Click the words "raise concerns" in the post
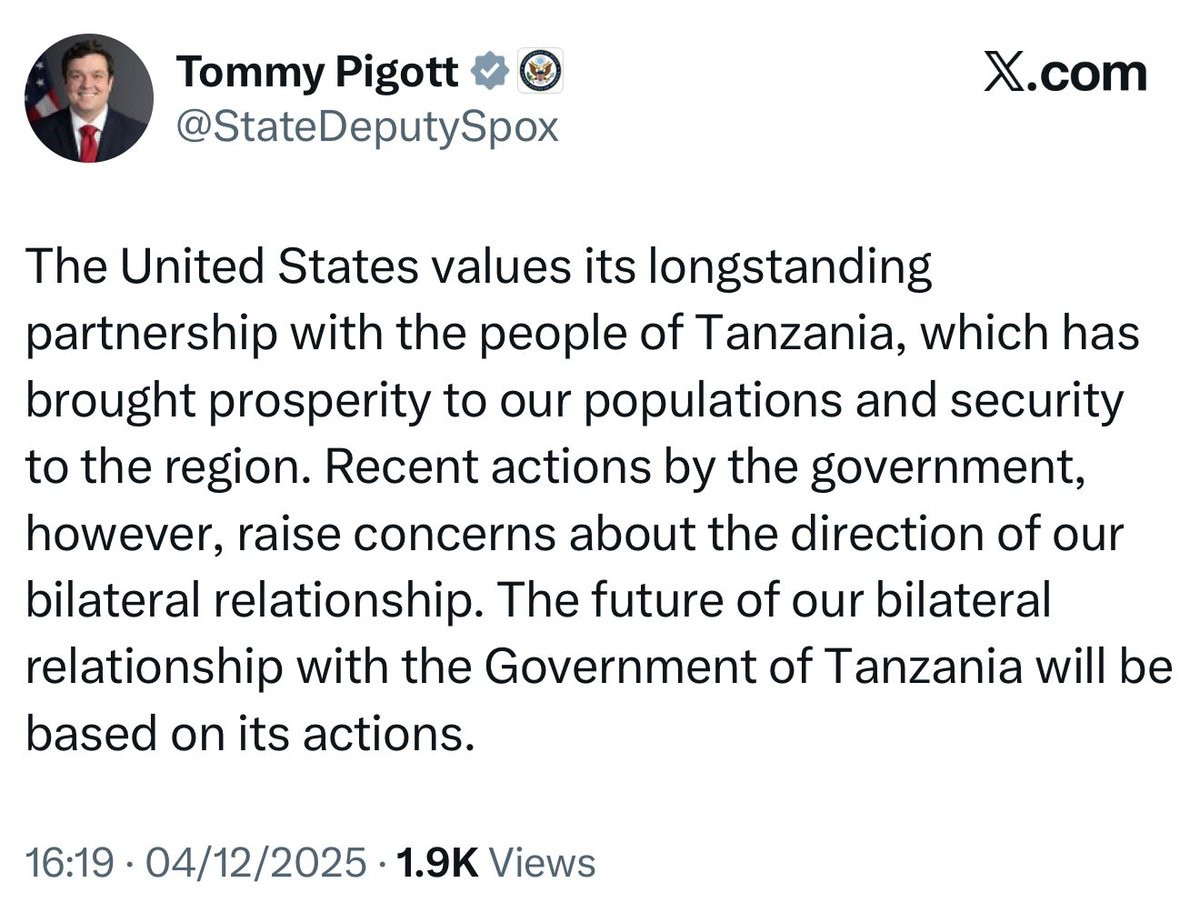Screen dimensions: 1200x923 click(x=398, y=534)
